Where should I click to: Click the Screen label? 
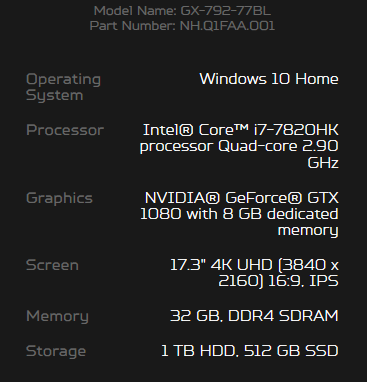coord(52,265)
